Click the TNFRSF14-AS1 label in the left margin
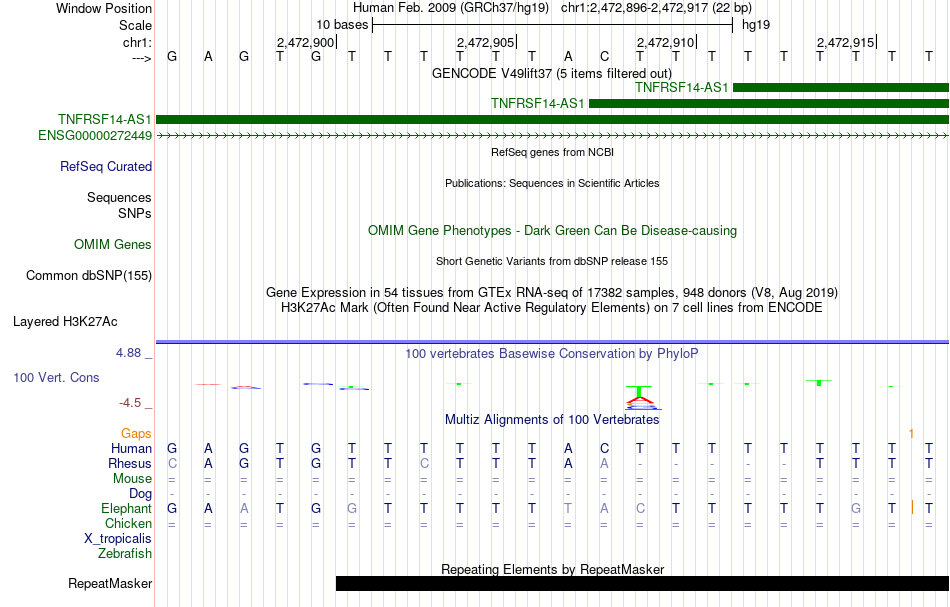Viewport: 950px width, 607px height. (x=105, y=119)
